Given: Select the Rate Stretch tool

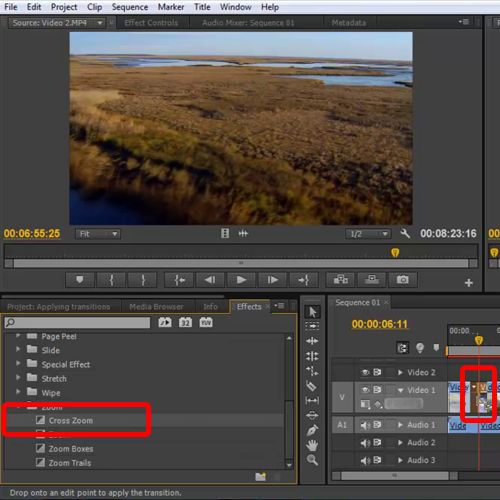Looking at the screenshot, I should click(x=312, y=371).
